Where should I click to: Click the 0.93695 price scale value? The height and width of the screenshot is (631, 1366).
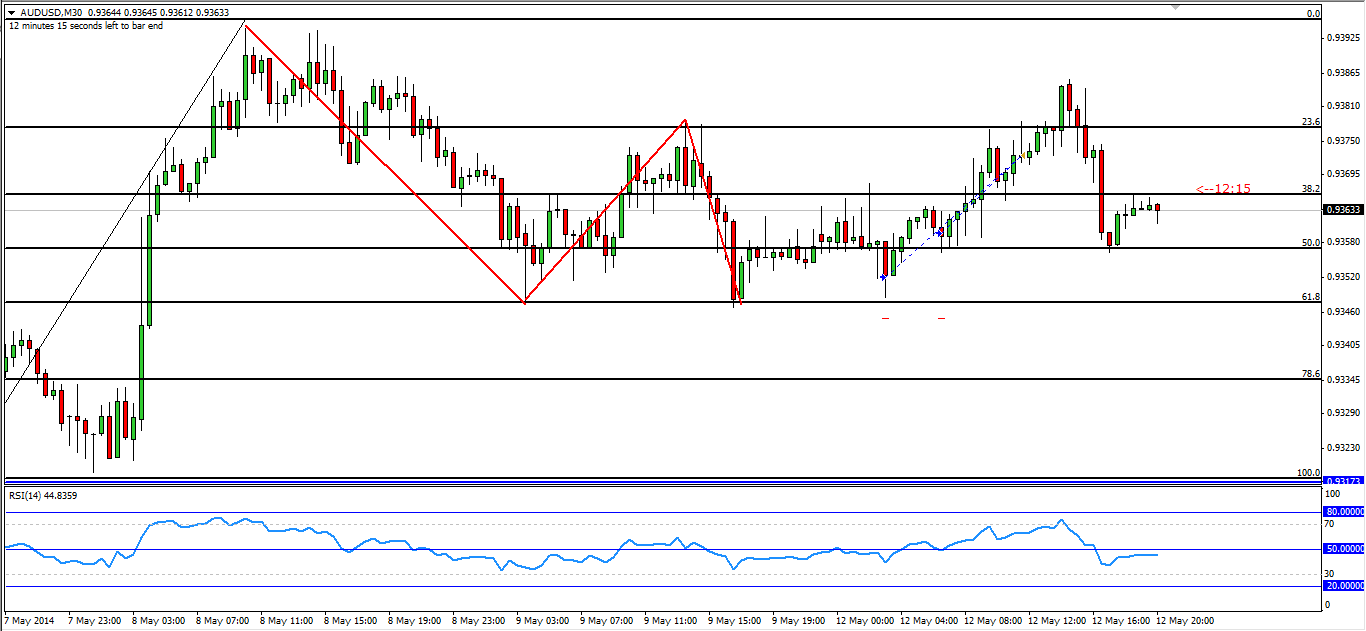[1343, 173]
